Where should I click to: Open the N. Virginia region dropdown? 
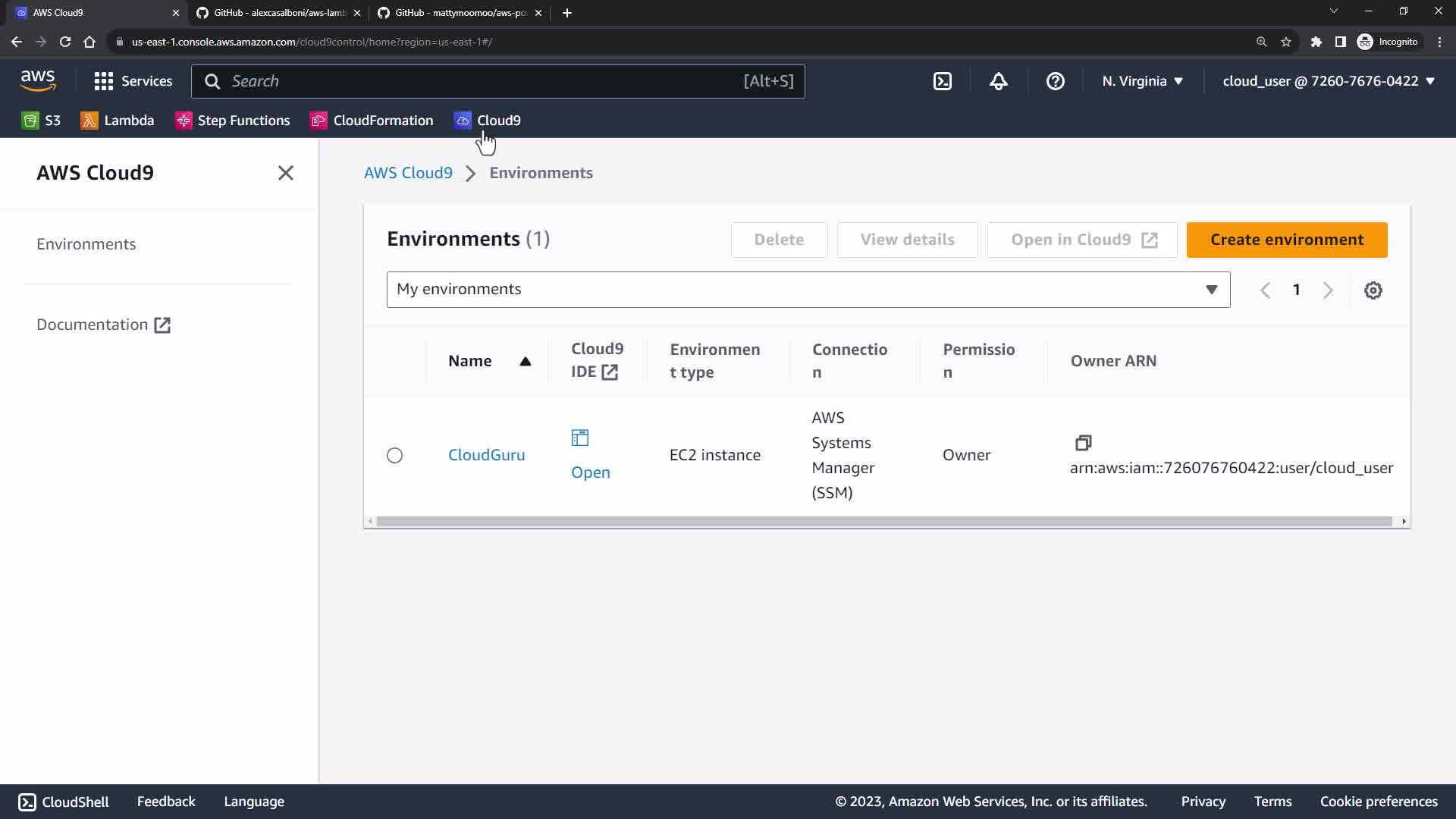click(x=1142, y=81)
